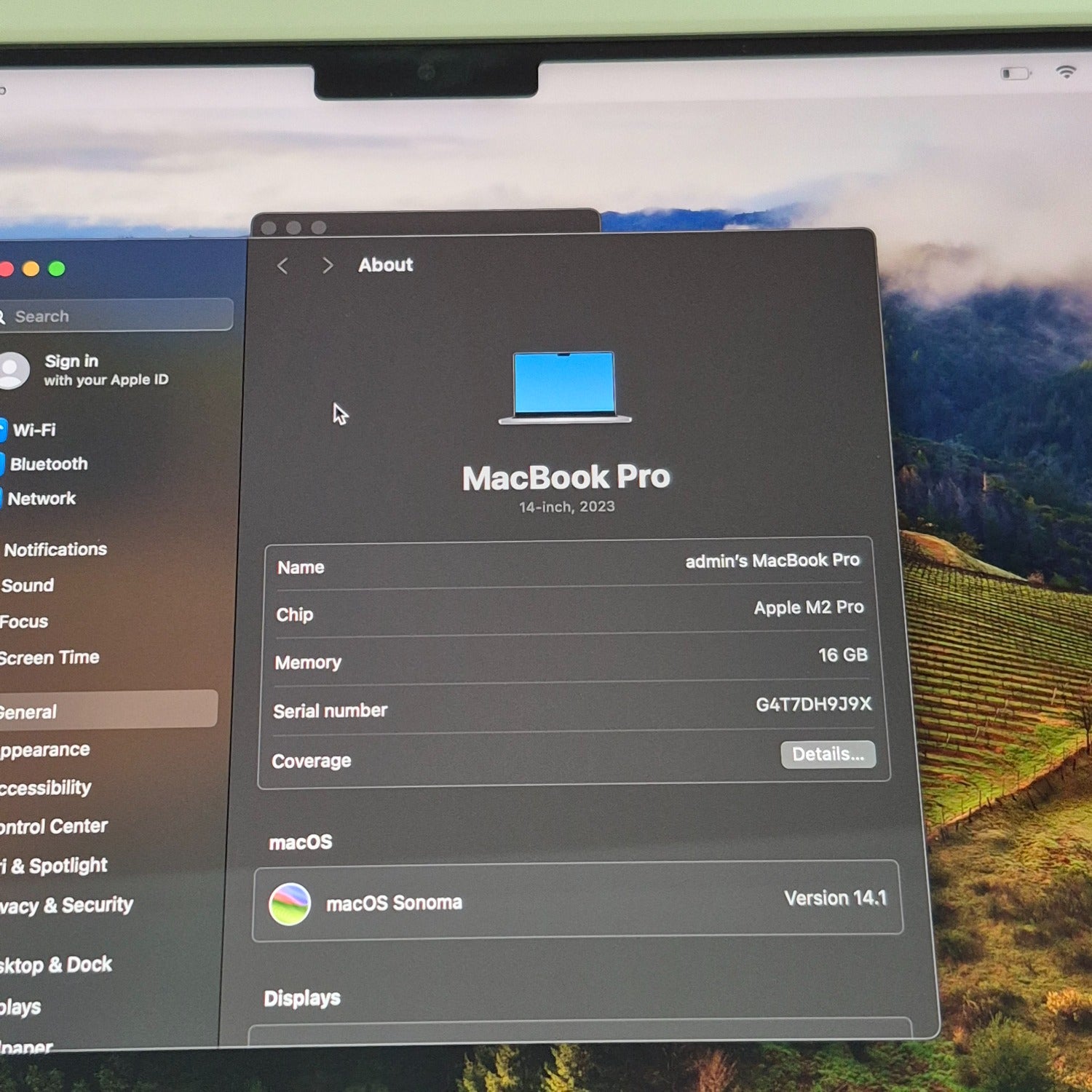
Task: Click the 16 GB memory value
Action: coord(843,655)
